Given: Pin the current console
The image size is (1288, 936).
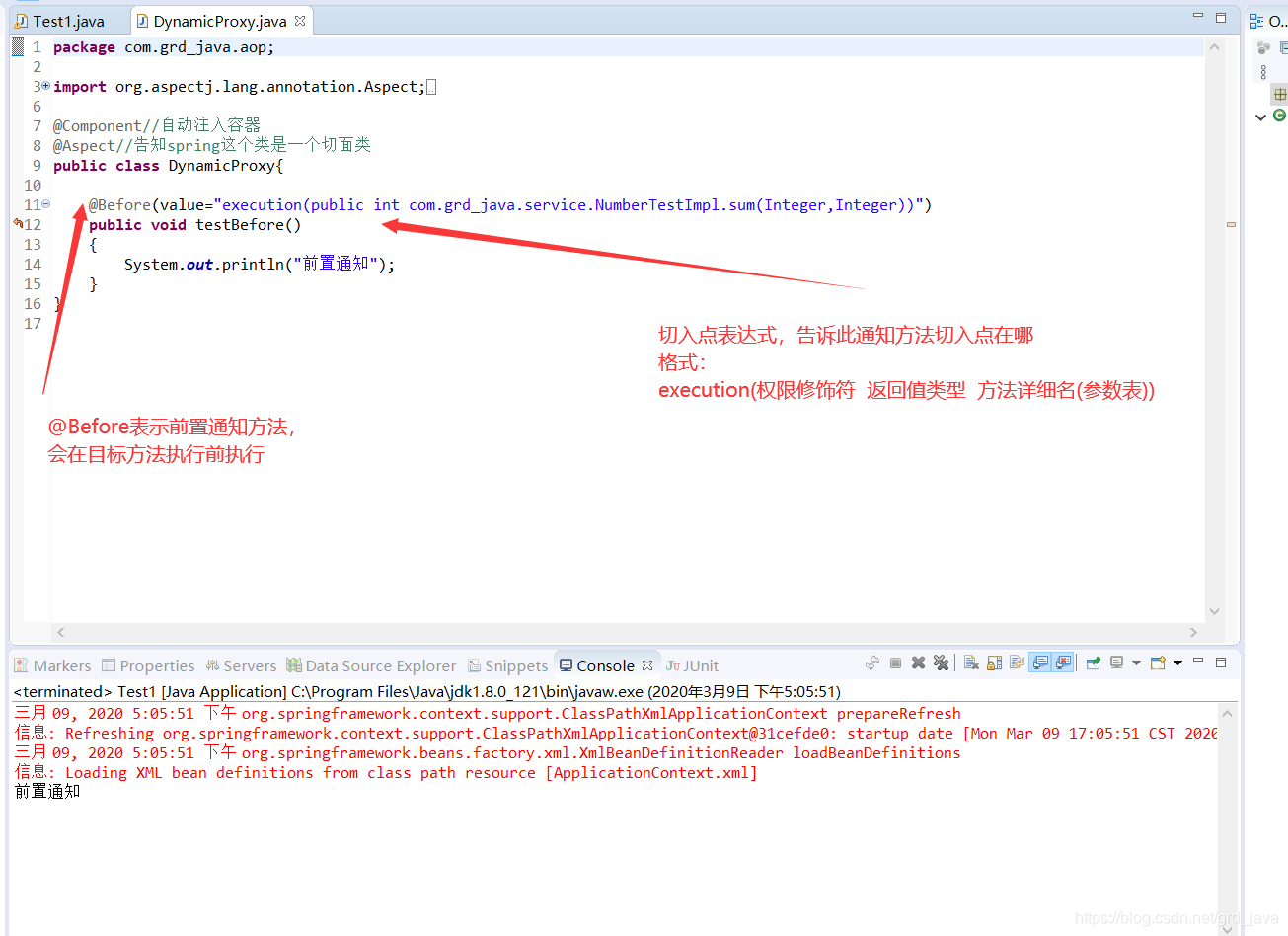Looking at the screenshot, I should pyautogui.click(x=1093, y=663).
